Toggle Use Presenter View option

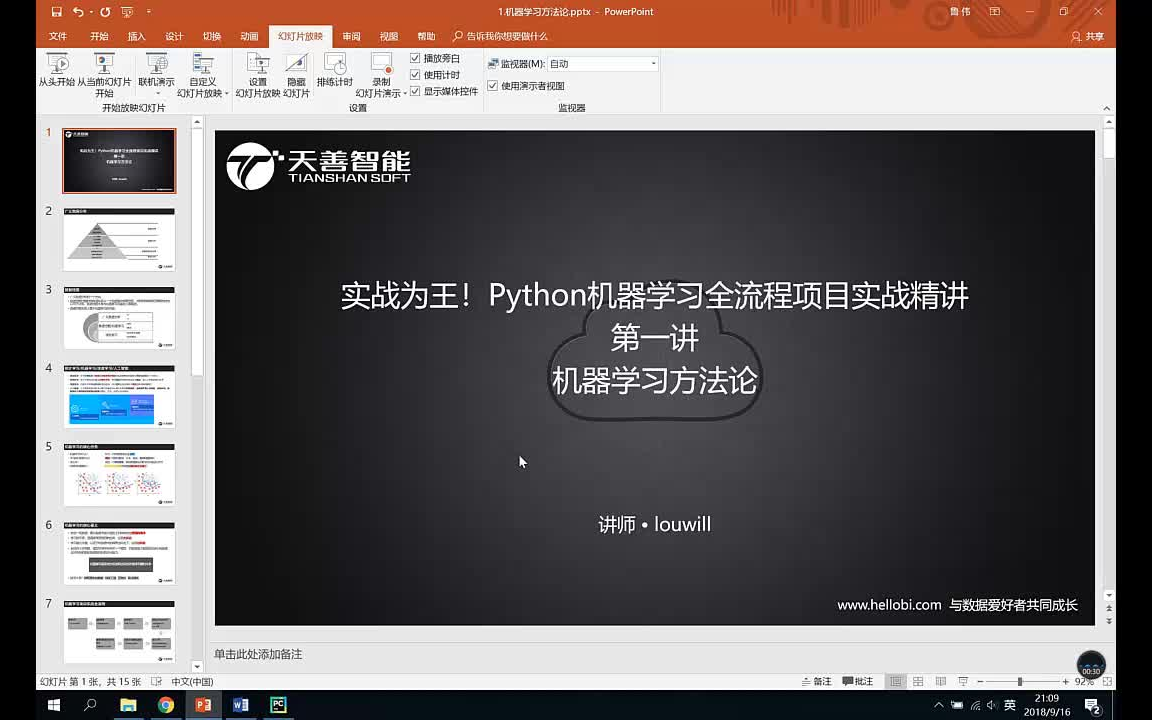493,85
